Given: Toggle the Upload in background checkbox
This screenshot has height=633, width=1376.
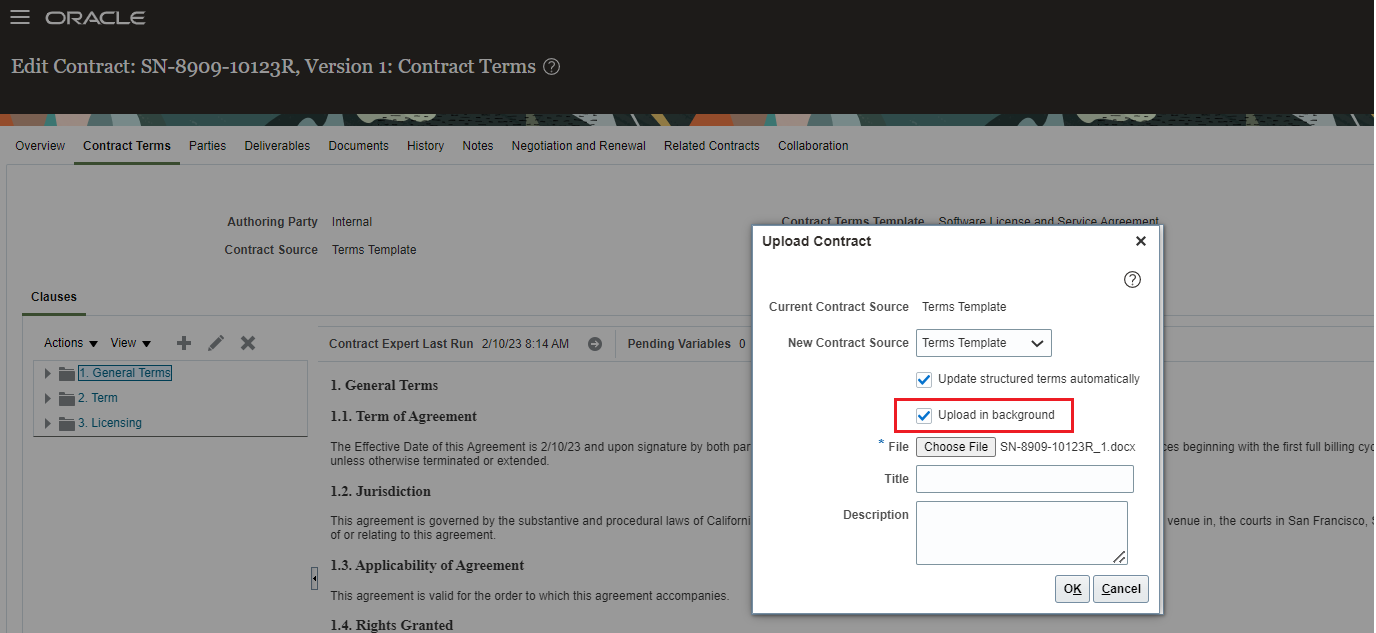Looking at the screenshot, I should click(x=924, y=415).
